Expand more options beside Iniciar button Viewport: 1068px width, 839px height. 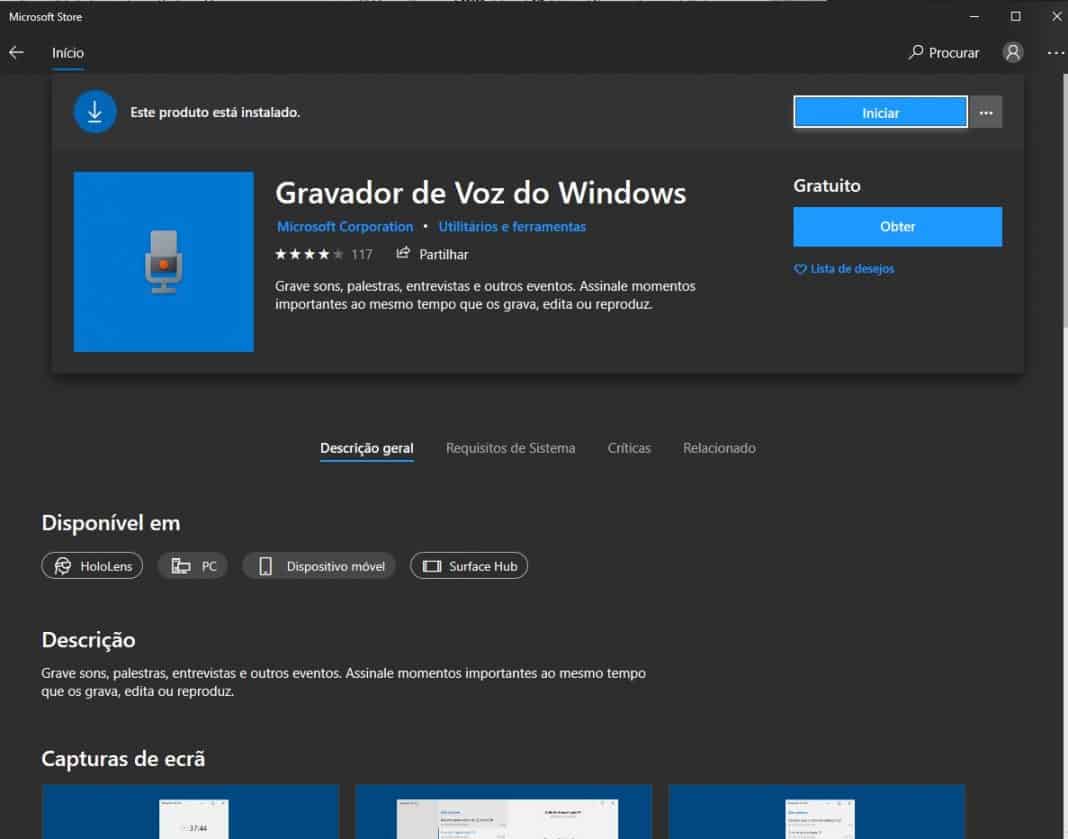(x=986, y=113)
